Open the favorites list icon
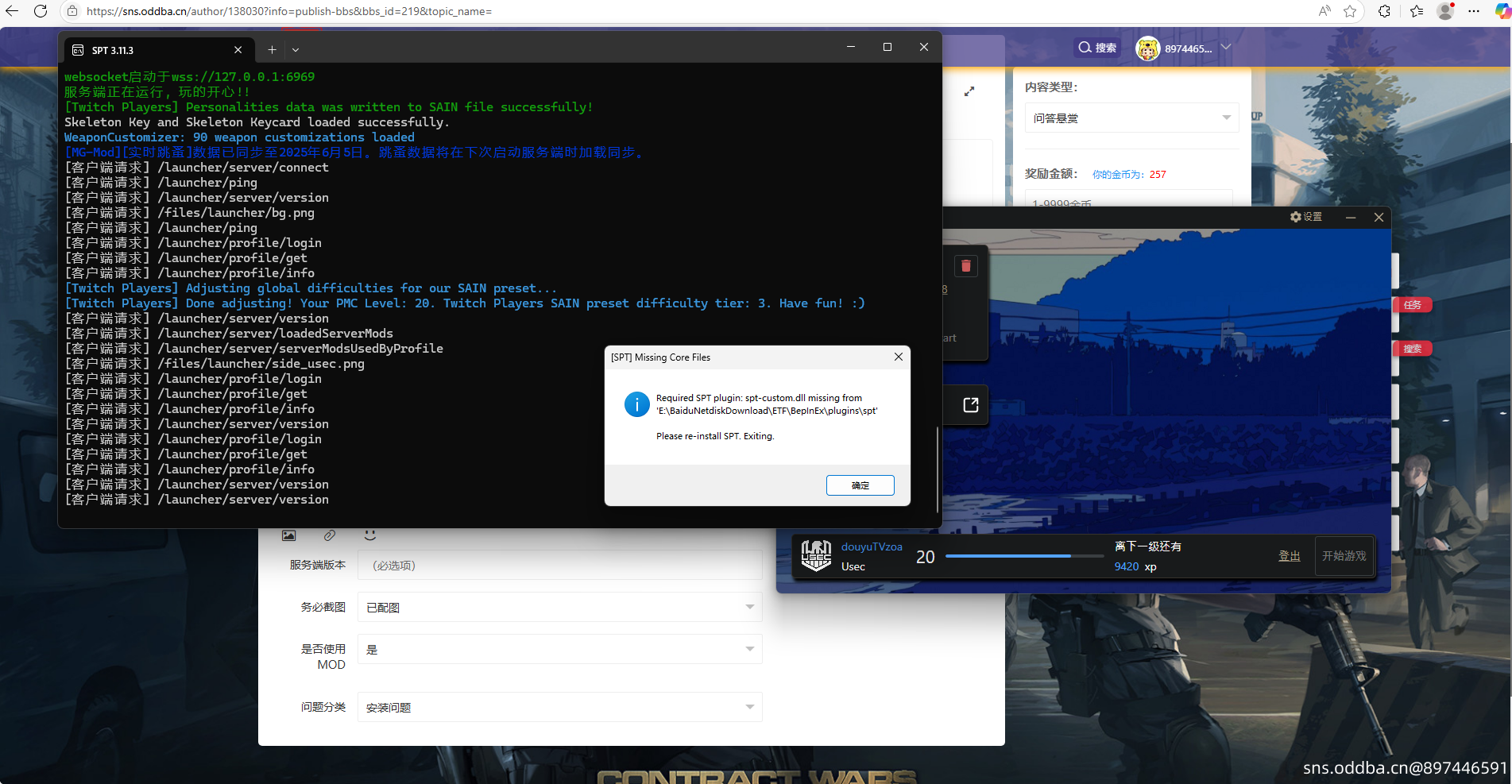This screenshot has height=784, width=1512. pyautogui.click(x=1417, y=11)
